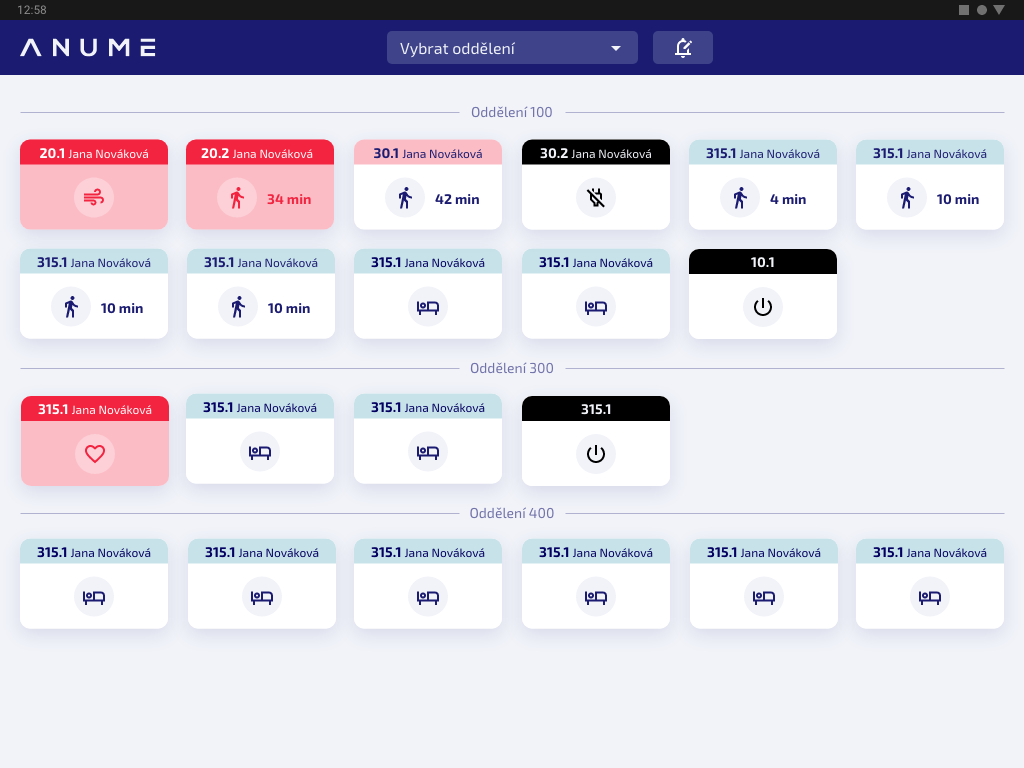Select the 20.2 Jana Nováková card header
This screenshot has height=768, width=1024.
pos(260,153)
